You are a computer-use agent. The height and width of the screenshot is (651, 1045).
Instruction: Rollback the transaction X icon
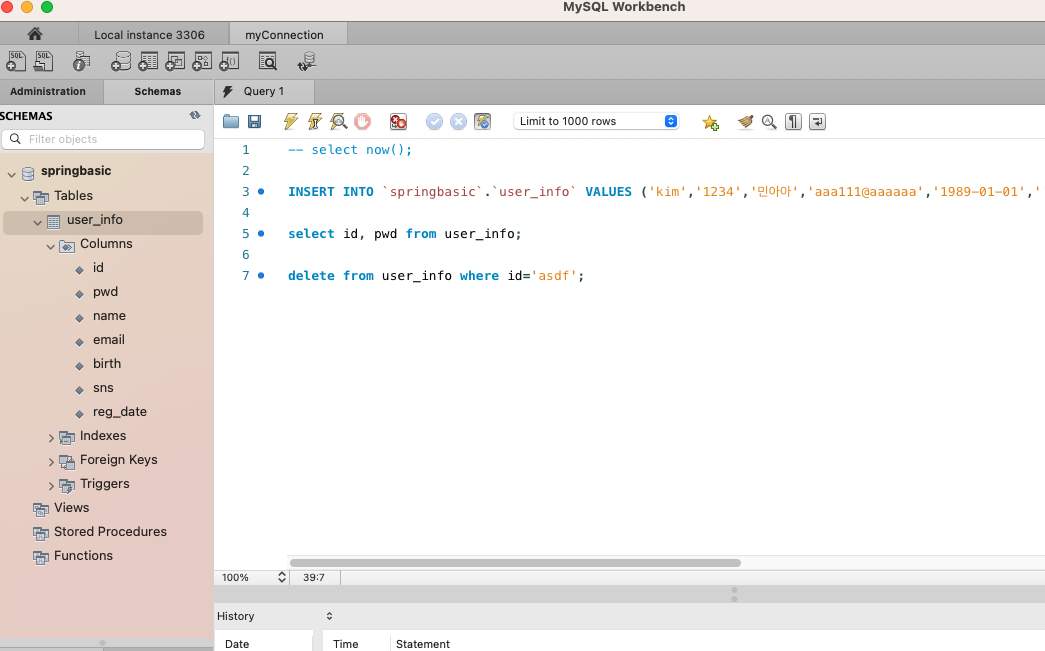(459, 121)
